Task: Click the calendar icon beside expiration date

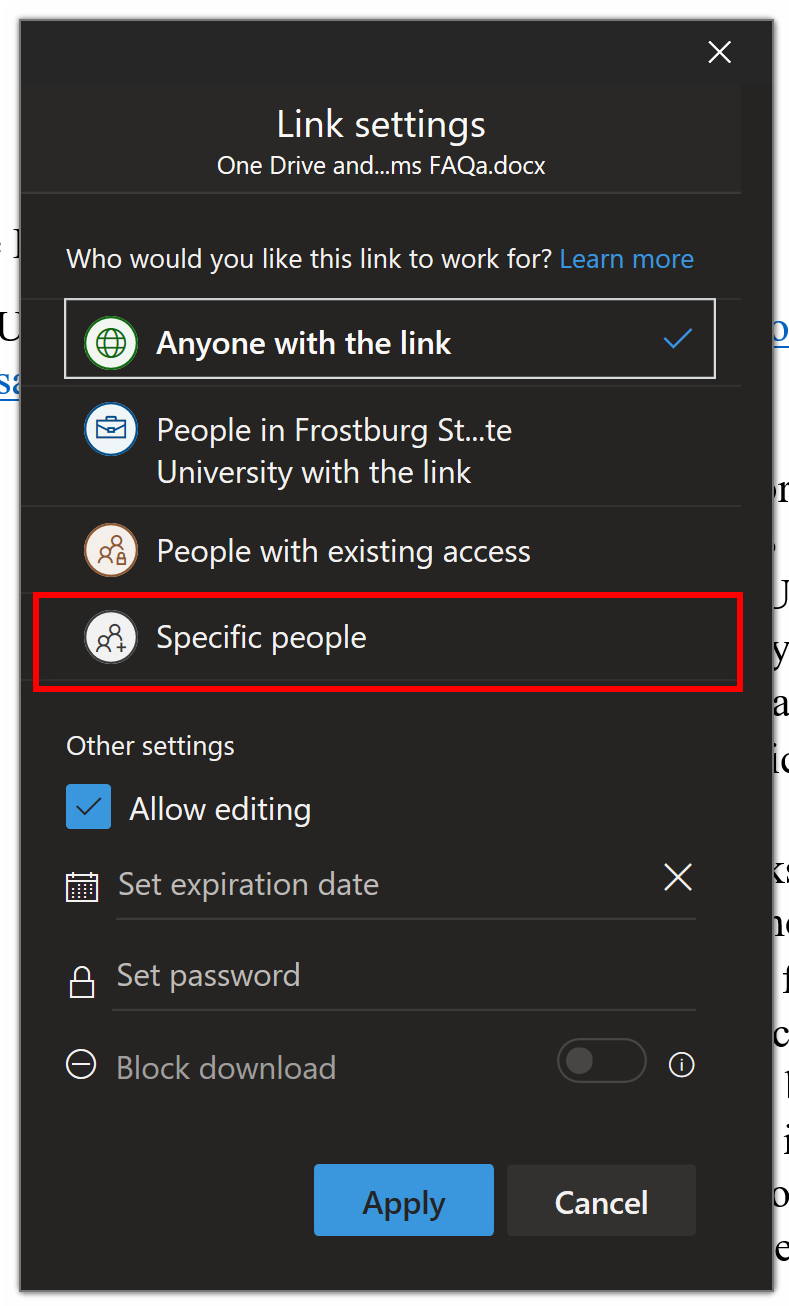Action: pyautogui.click(x=82, y=887)
